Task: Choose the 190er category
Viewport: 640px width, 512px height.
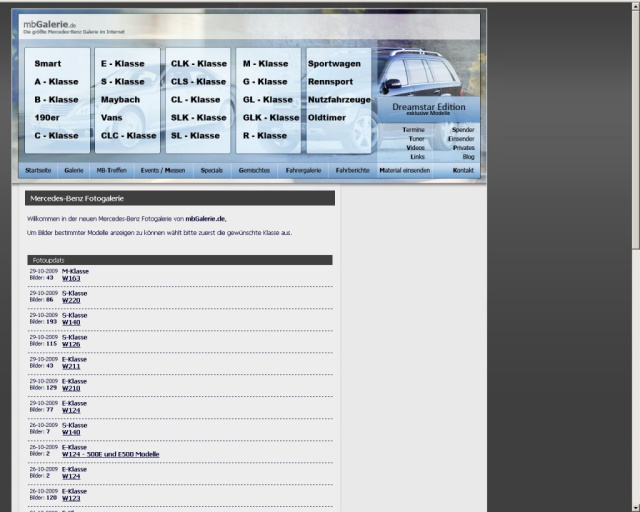Action: point(47,118)
